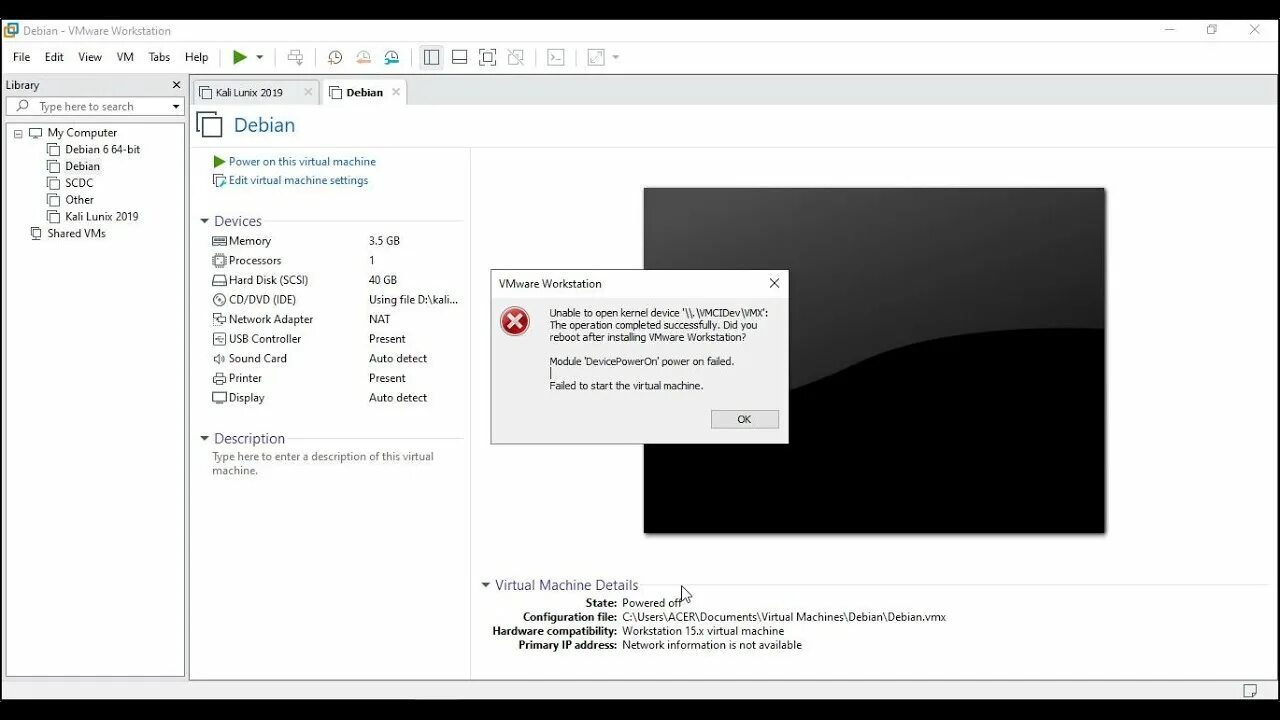Screen dimensions: 1280x720
Task: Click the Printer device row
Action: click(x=335, y=378)
